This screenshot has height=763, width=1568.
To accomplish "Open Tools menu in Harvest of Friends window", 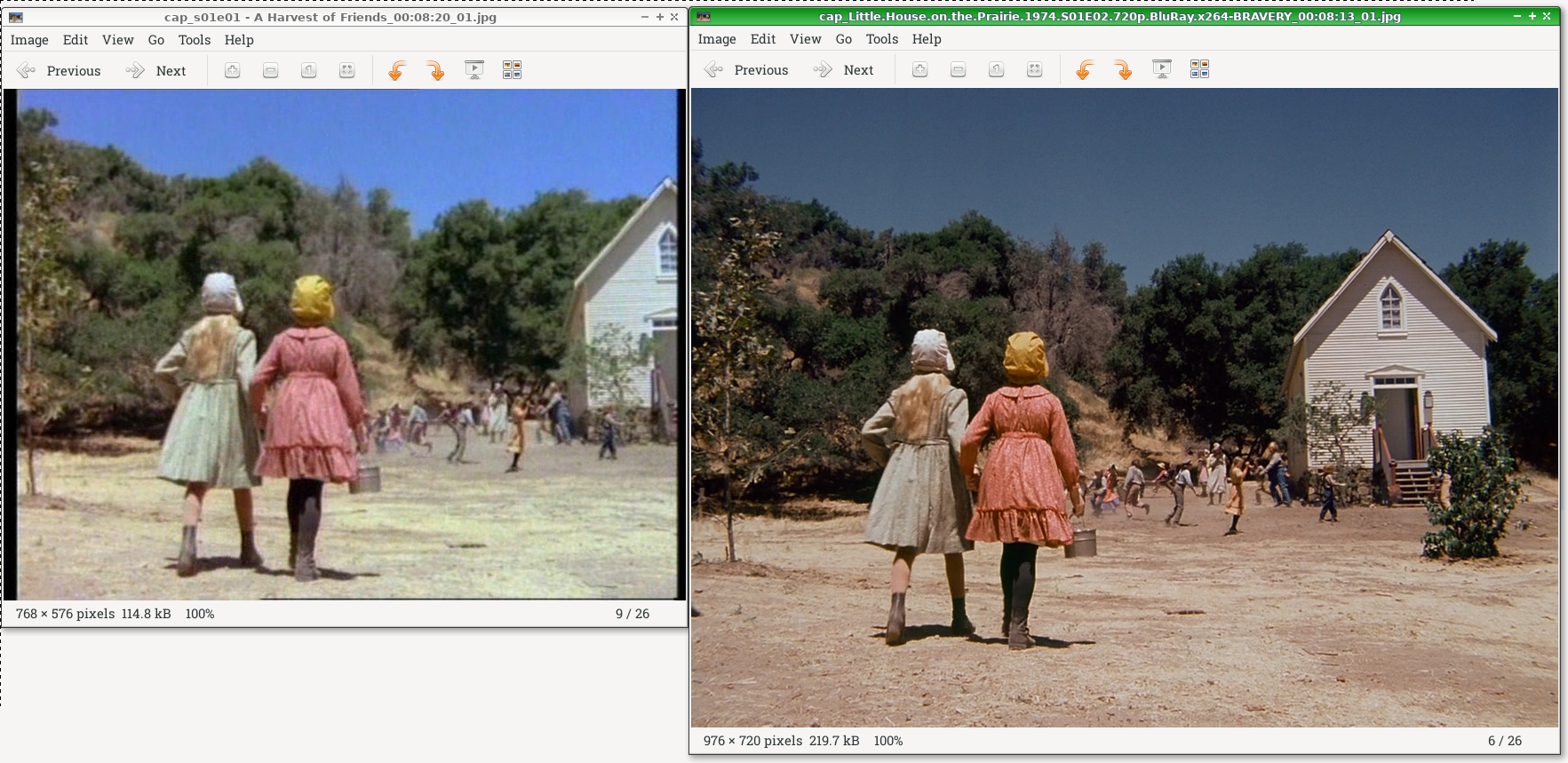I will [x=195, y=40].
